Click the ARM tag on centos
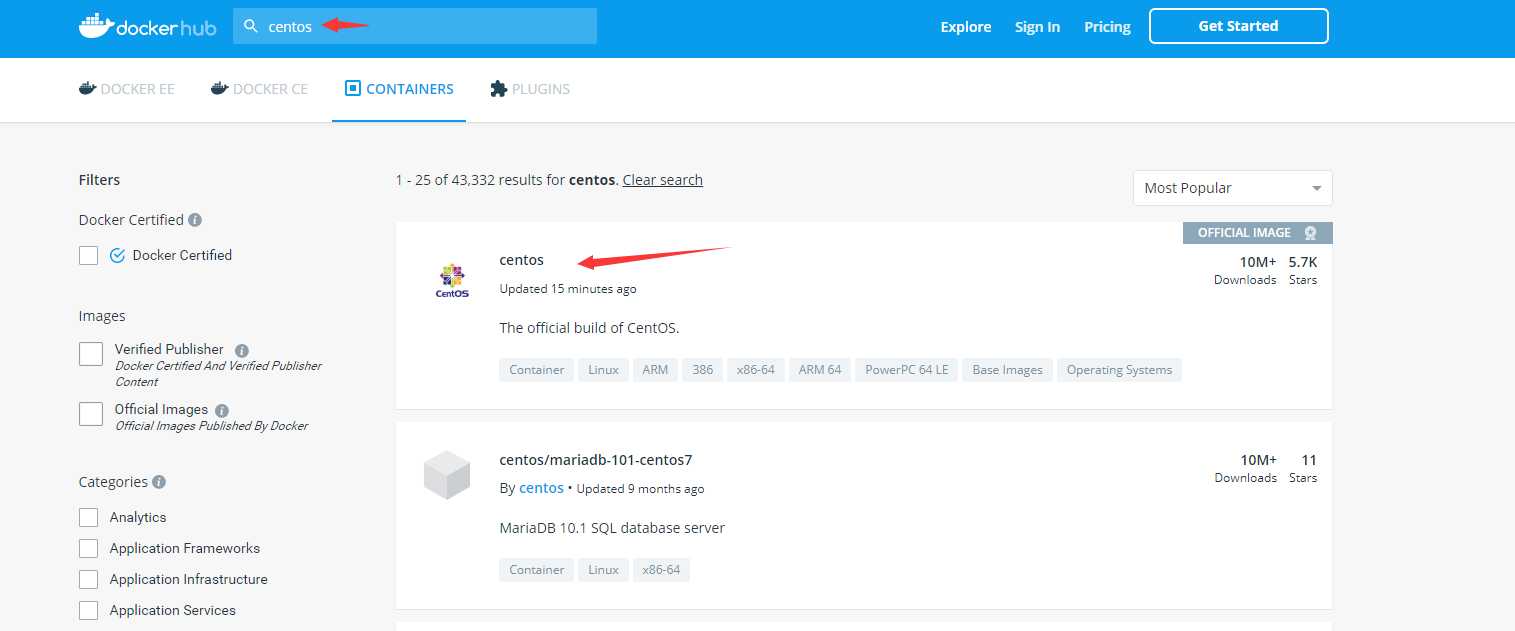The height and width of the screenshot is (631, 1515). coord(655,370)
